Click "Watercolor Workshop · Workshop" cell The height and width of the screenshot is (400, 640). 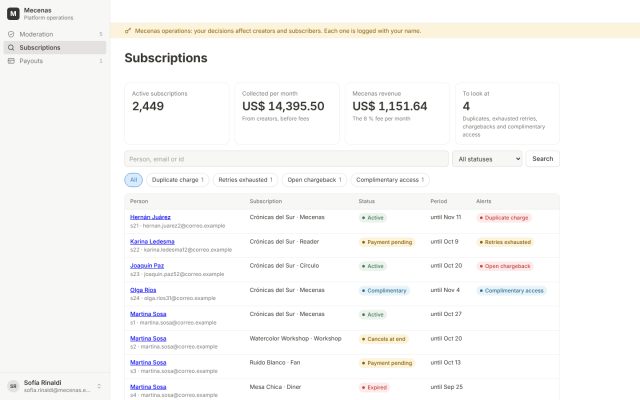tap(296, 339)
